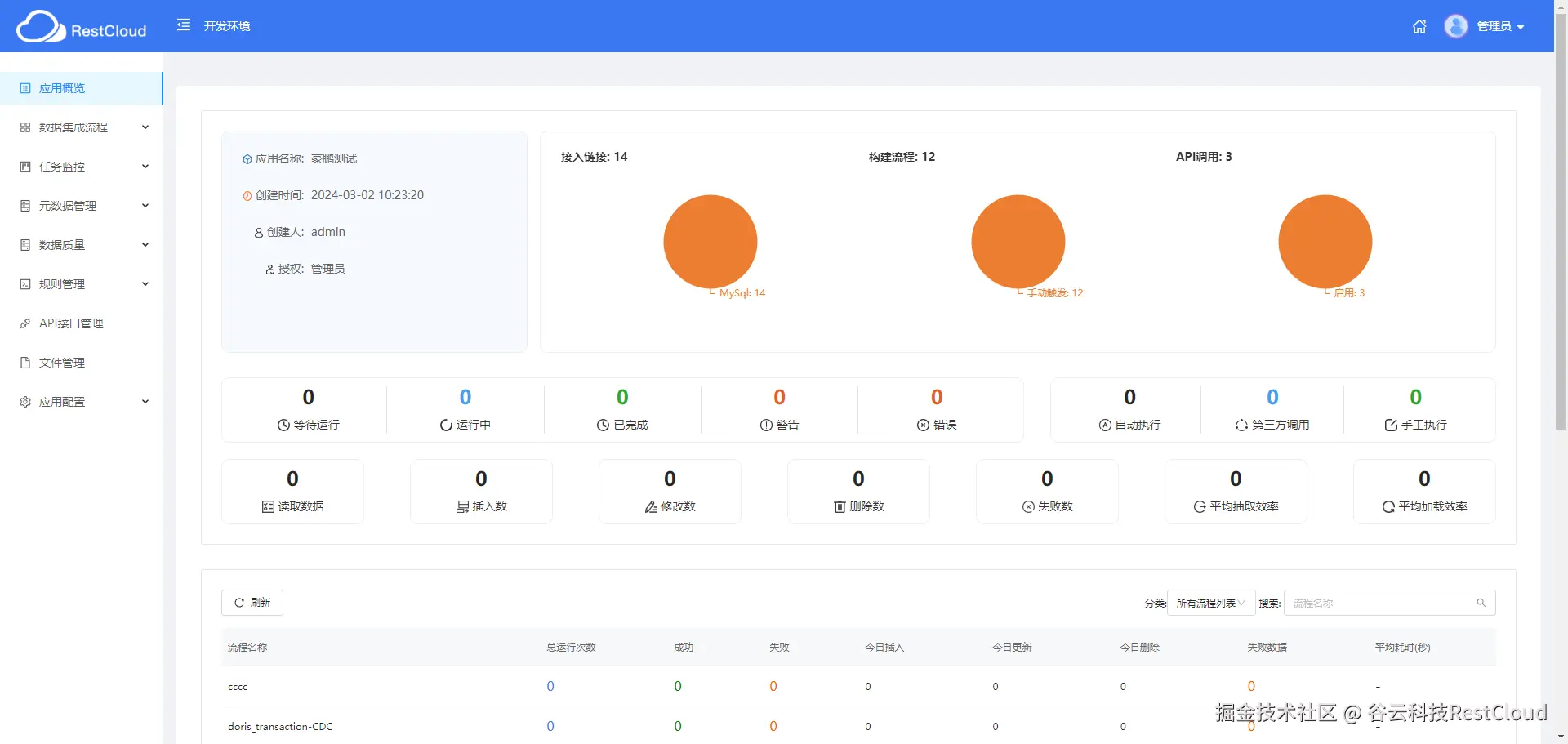Open the home page icon

(1419, 26)
